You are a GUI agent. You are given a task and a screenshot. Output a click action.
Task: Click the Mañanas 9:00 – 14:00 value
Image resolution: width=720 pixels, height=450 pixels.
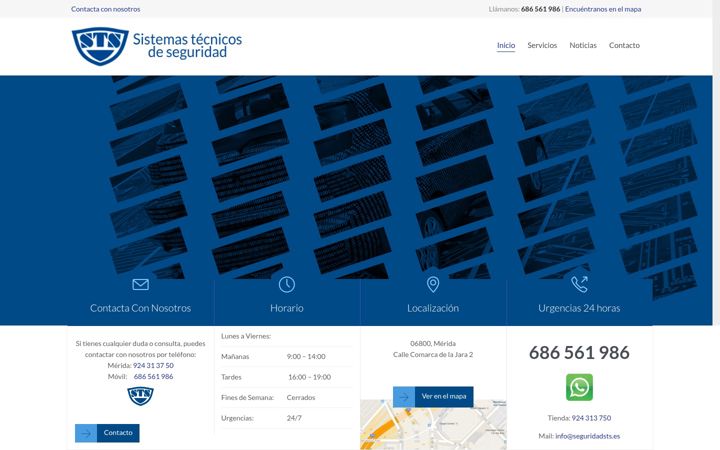coord(306,356)
